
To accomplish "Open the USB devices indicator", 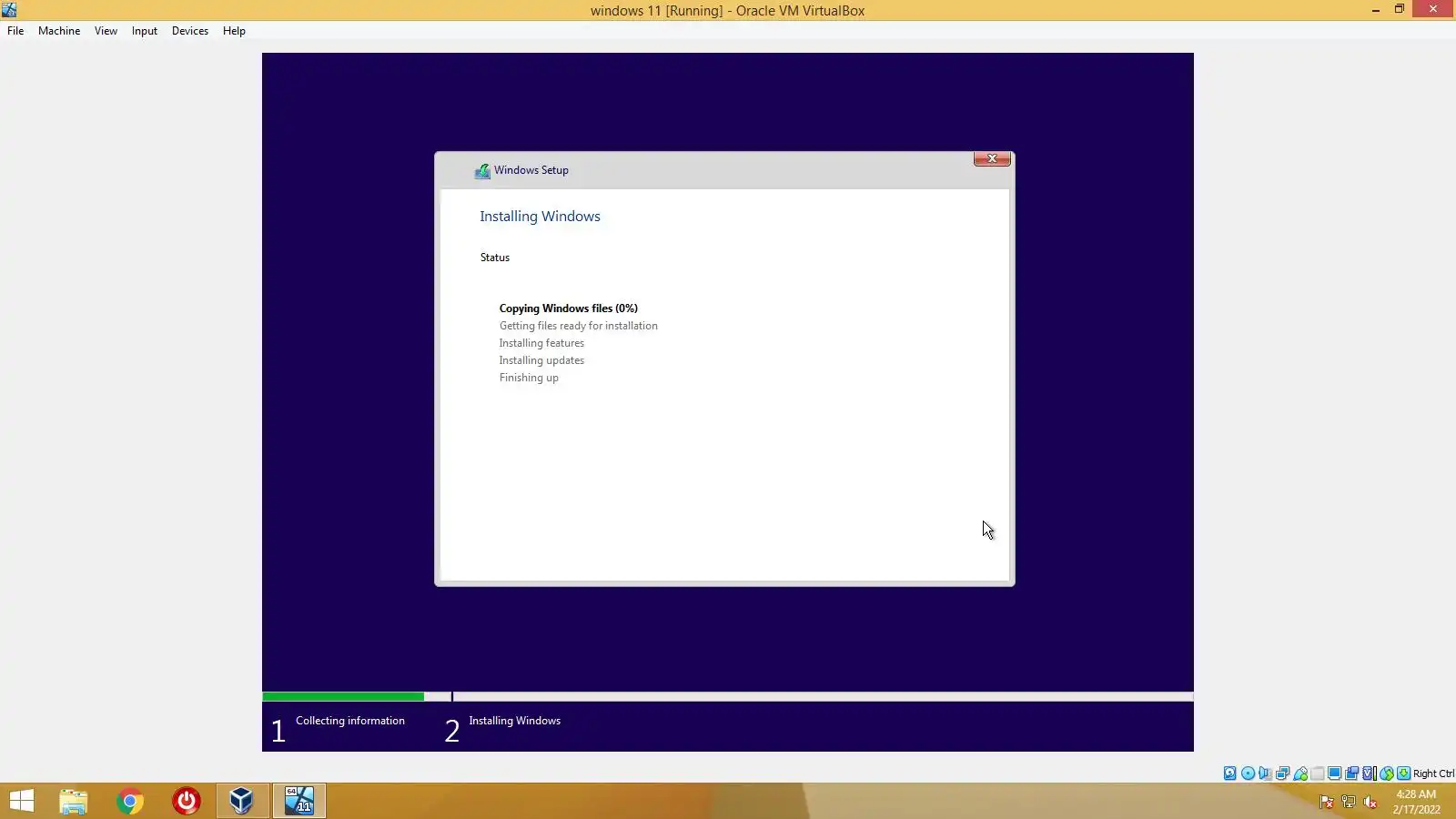I will [1300, 773].
